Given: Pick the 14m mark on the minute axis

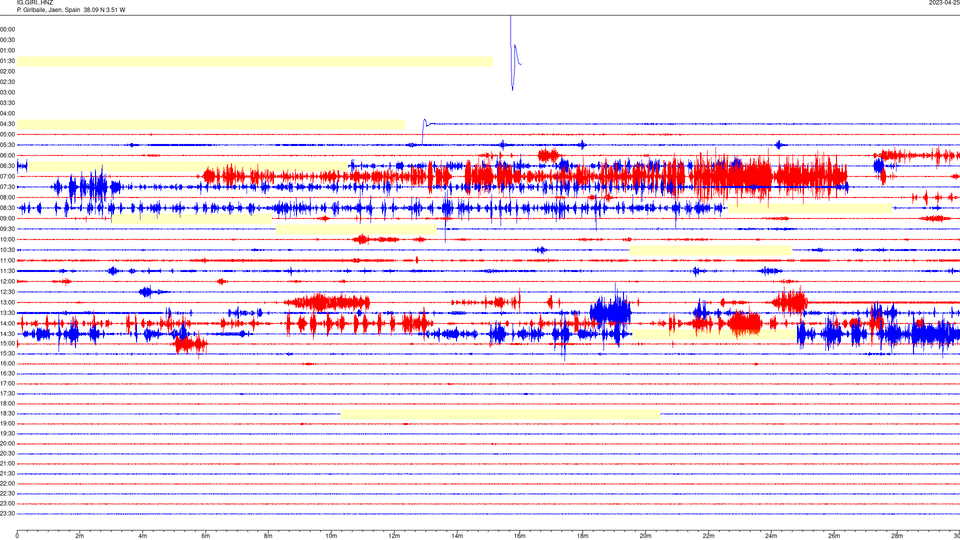Looking at the screenshot, I should pos(457,536).
